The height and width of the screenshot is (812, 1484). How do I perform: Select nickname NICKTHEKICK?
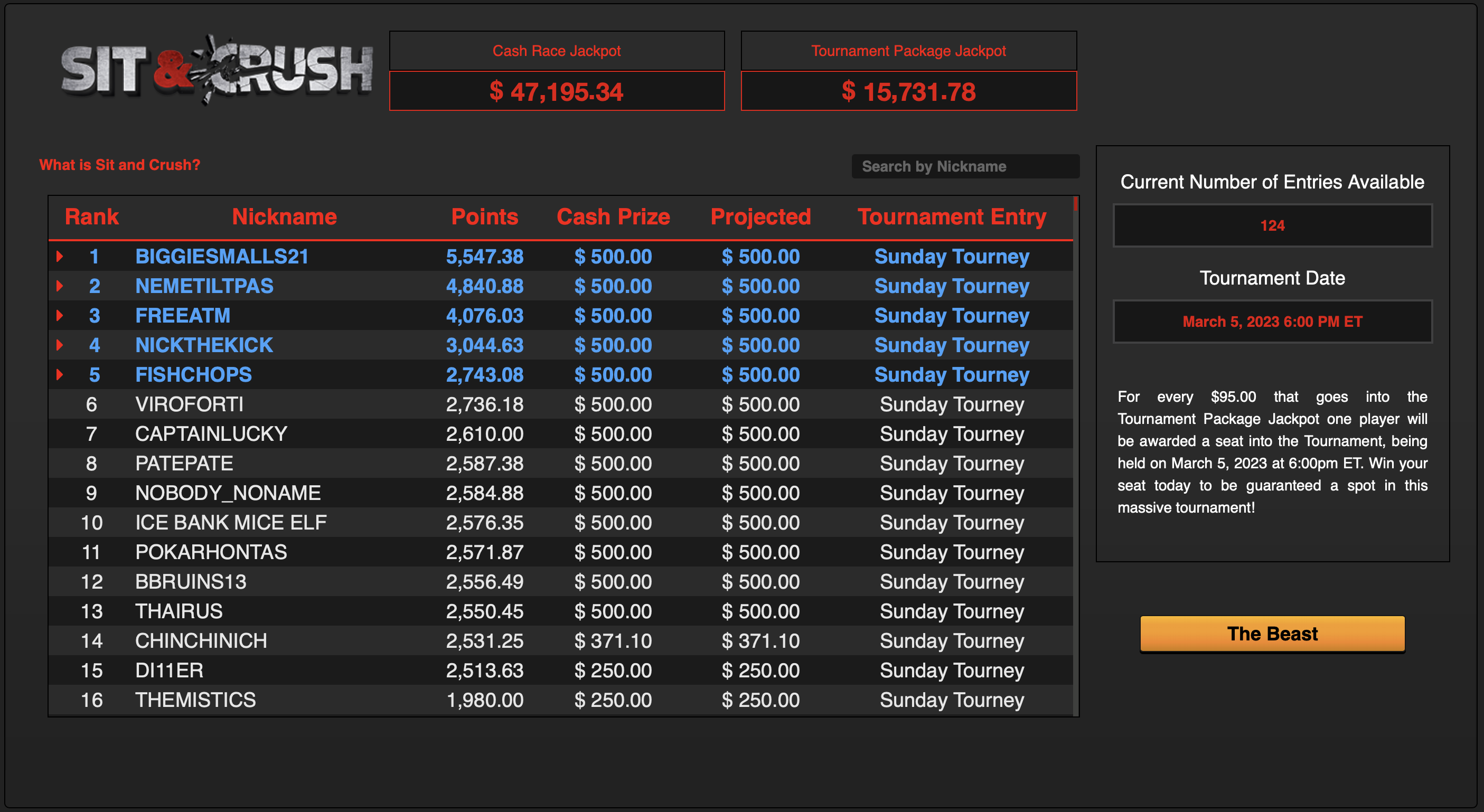(x=204, y=345)
